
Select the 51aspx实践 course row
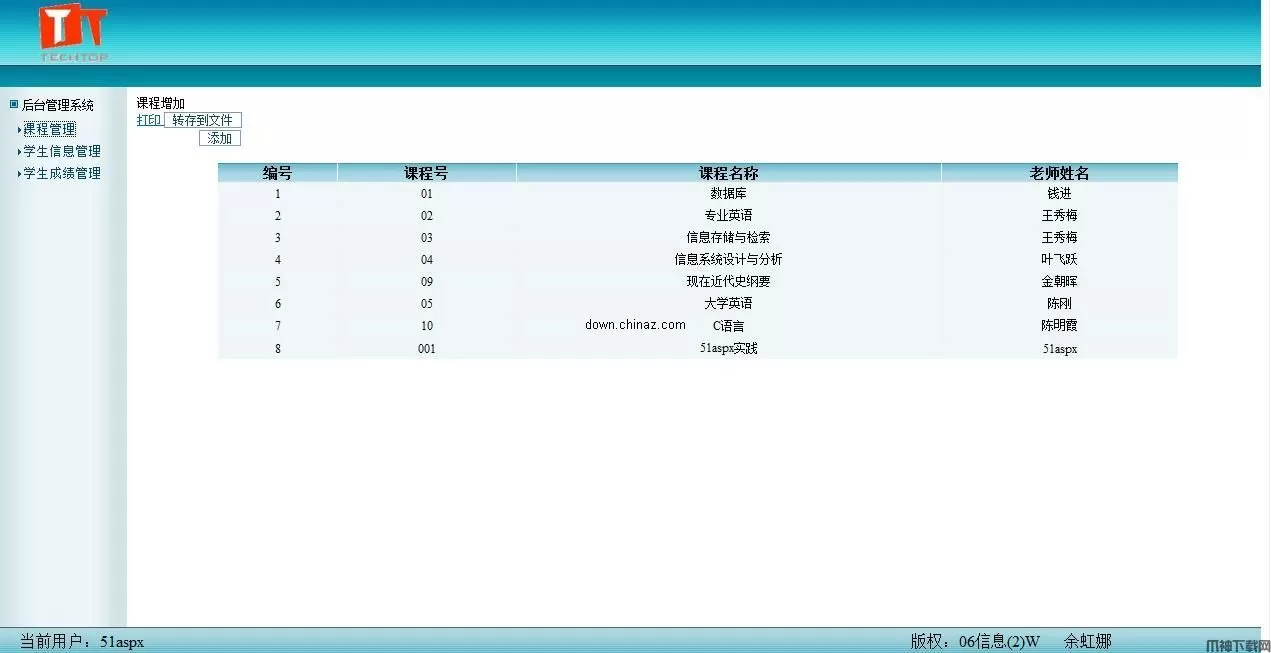[728, 348]
